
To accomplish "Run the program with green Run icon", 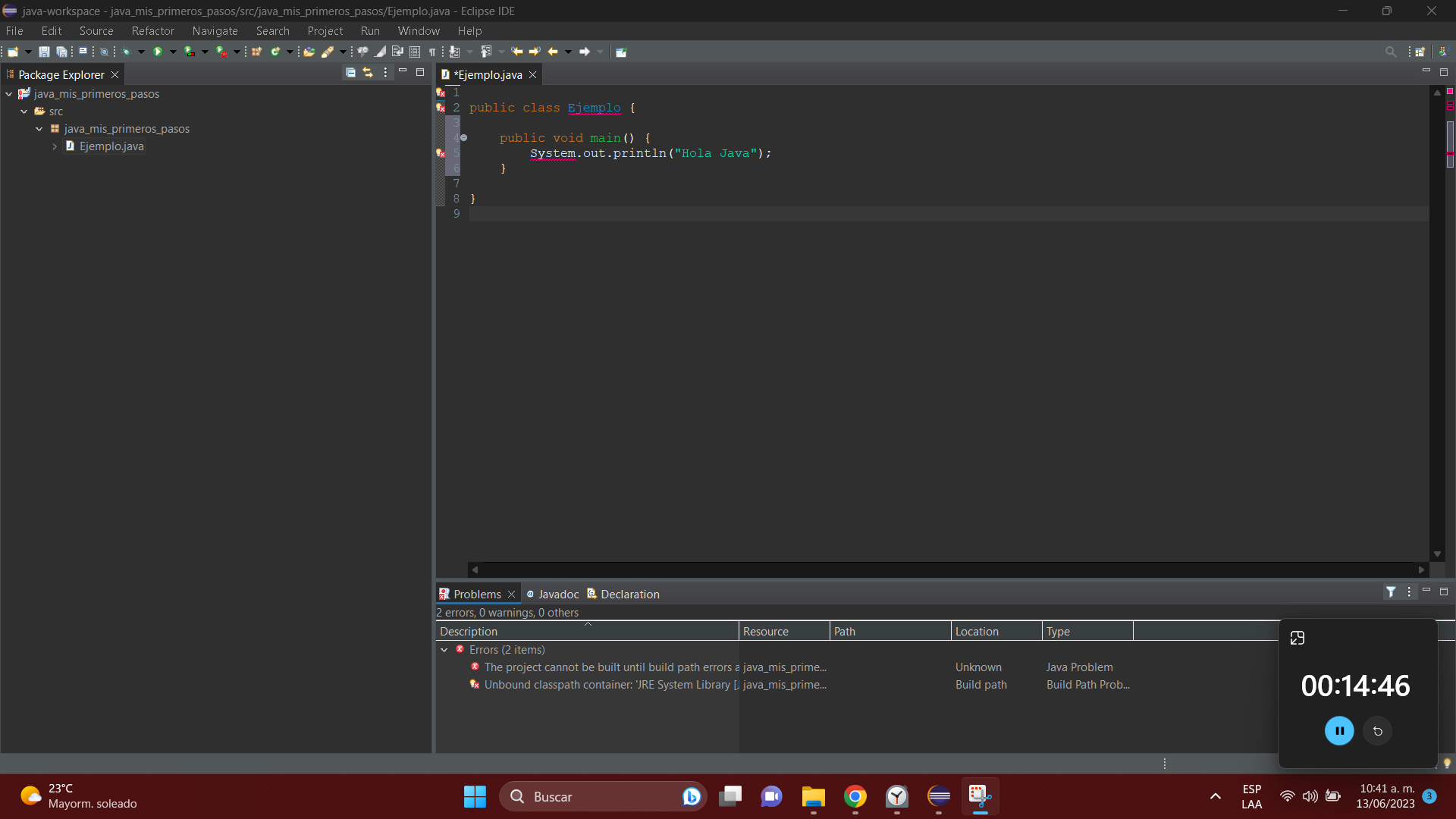I will [158, 52].
